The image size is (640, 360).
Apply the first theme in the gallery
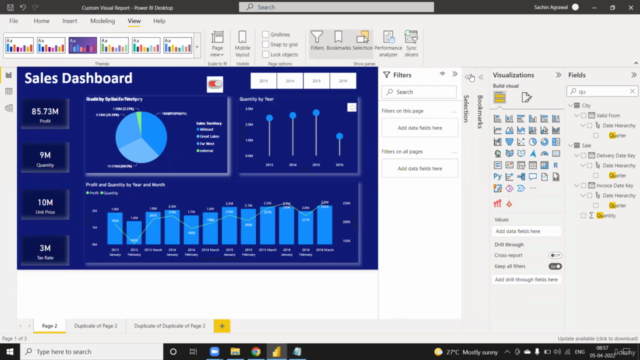point(19,45)
